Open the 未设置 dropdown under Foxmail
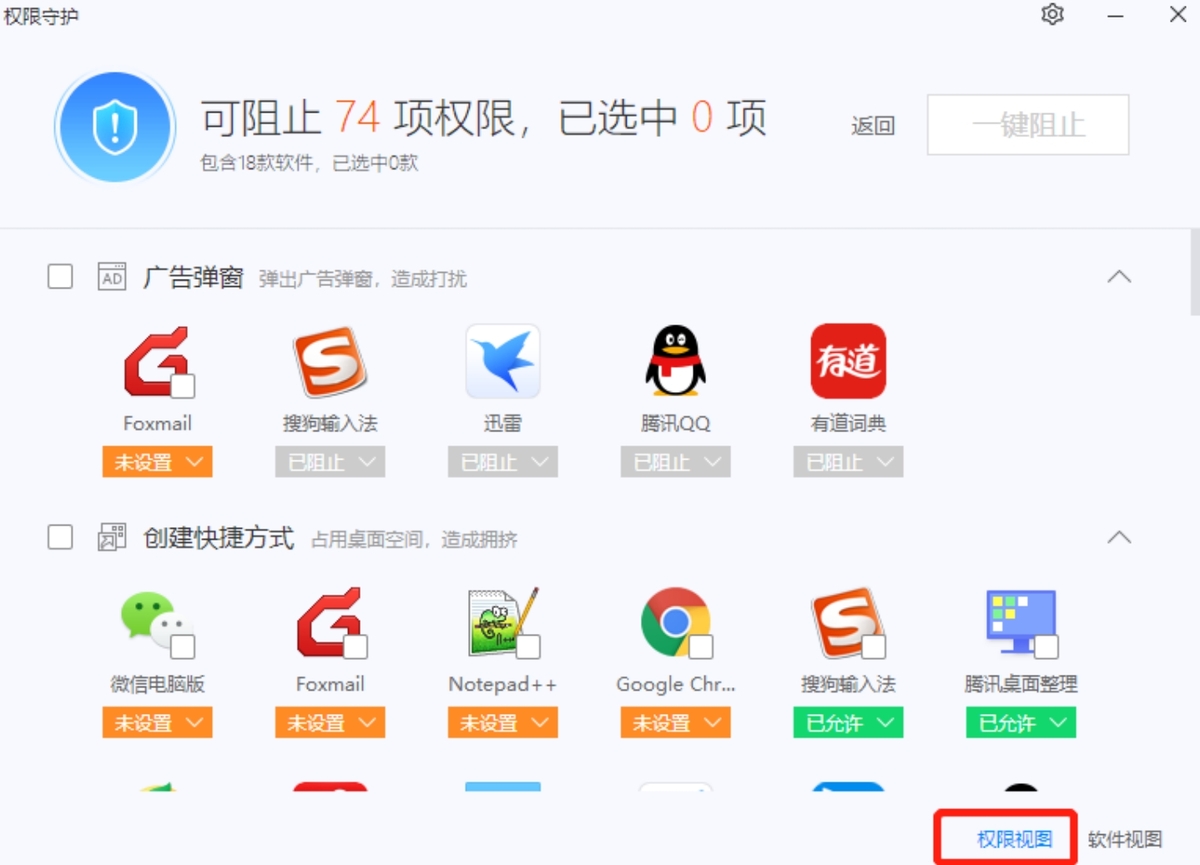The width and height of the screenshot is (1200, 865). [x=157, y=462]
